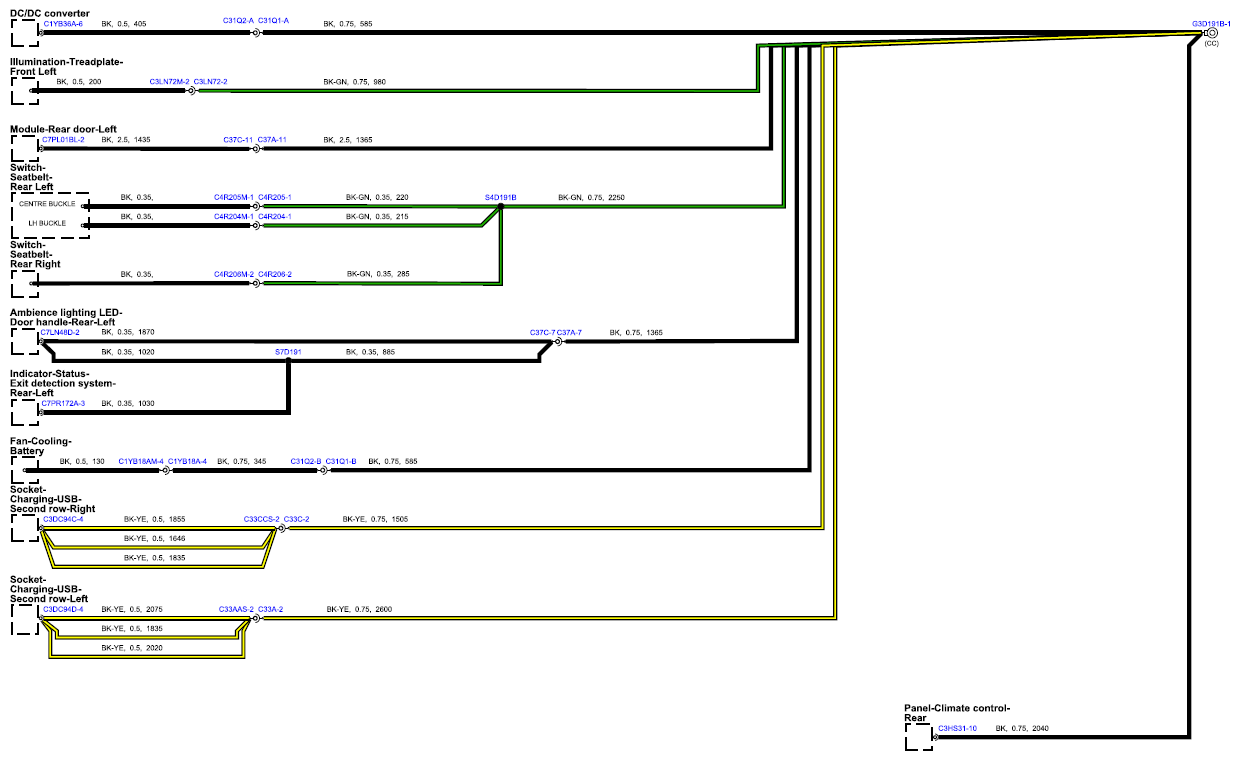Open connector link C7LN48D-2

[61, 332]
